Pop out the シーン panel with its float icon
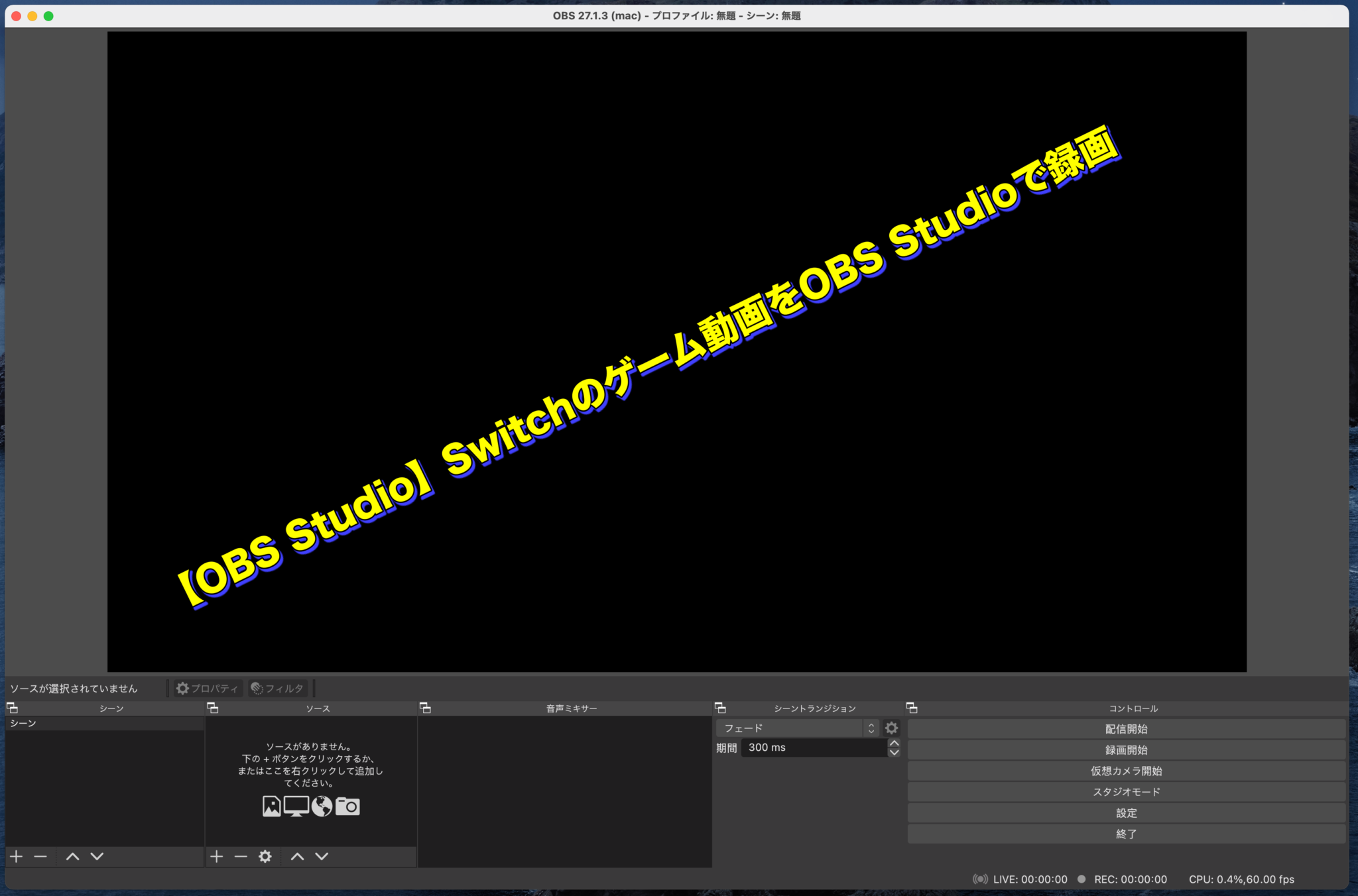The width and height of the screenshot is (1358, 896). coord(11,708)
